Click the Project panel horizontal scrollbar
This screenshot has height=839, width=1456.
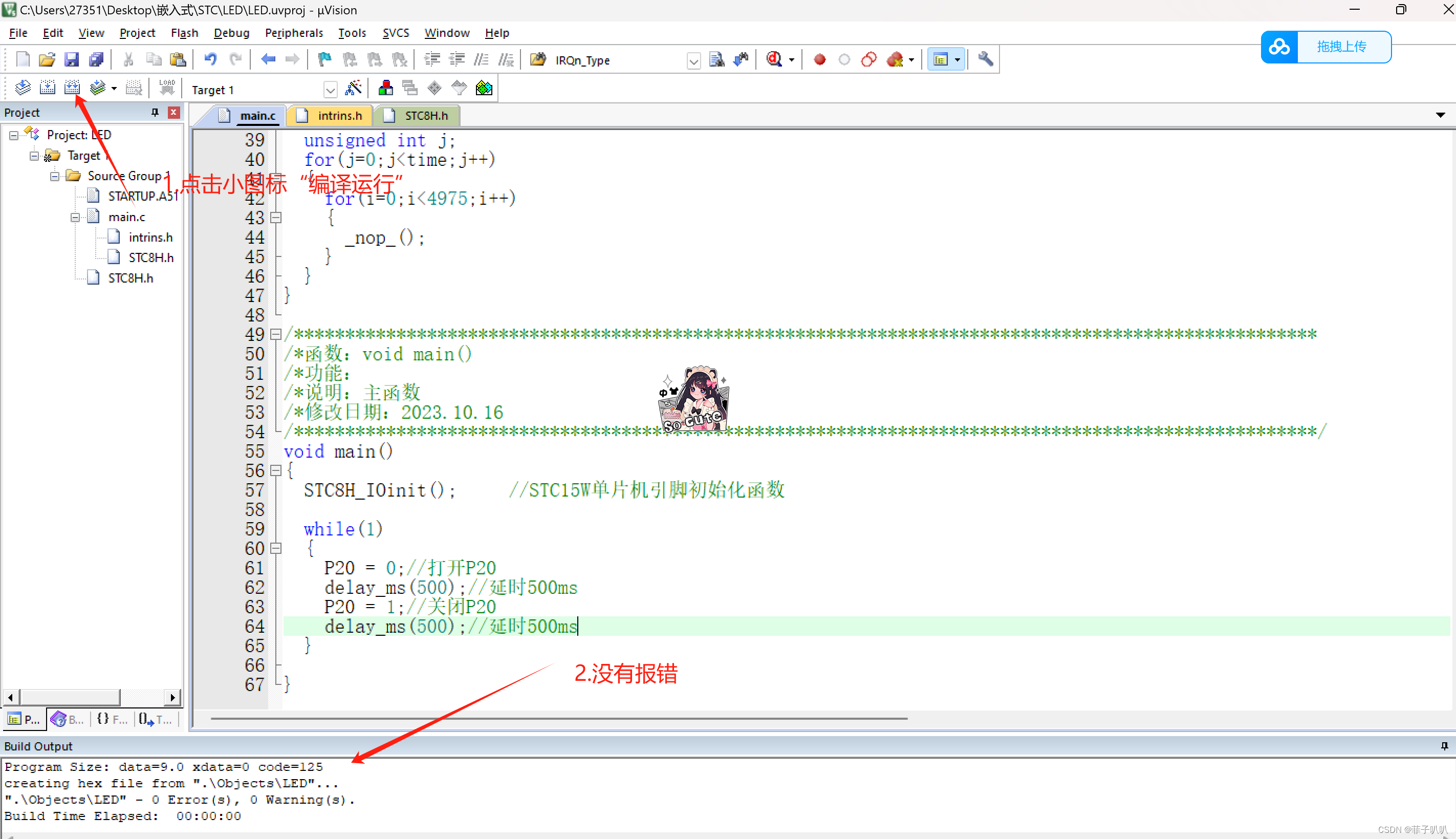(x=70, y=697)
